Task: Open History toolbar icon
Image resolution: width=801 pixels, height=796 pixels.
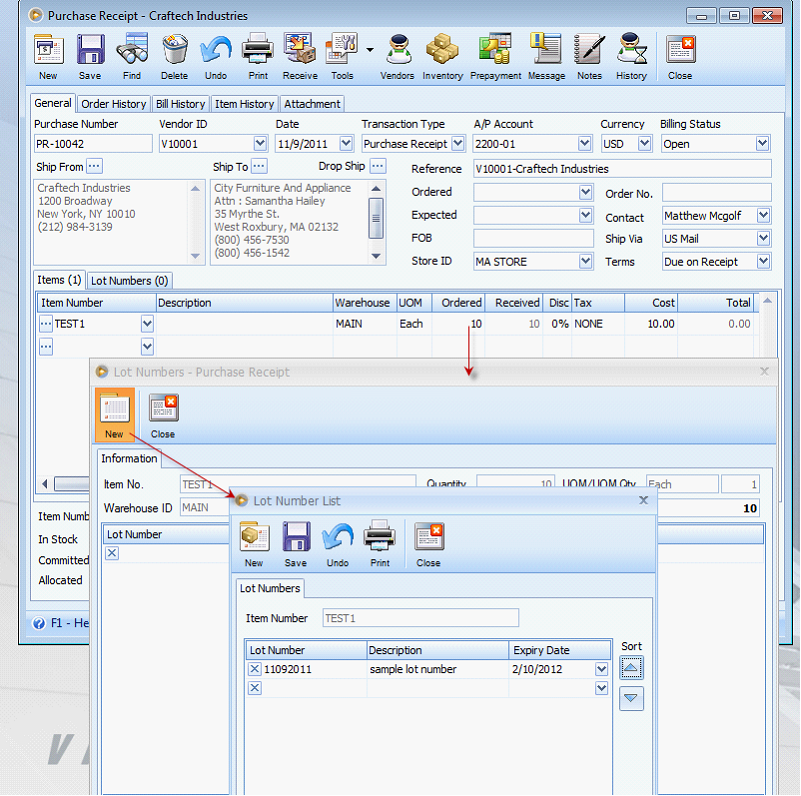Action: [631, 56]
